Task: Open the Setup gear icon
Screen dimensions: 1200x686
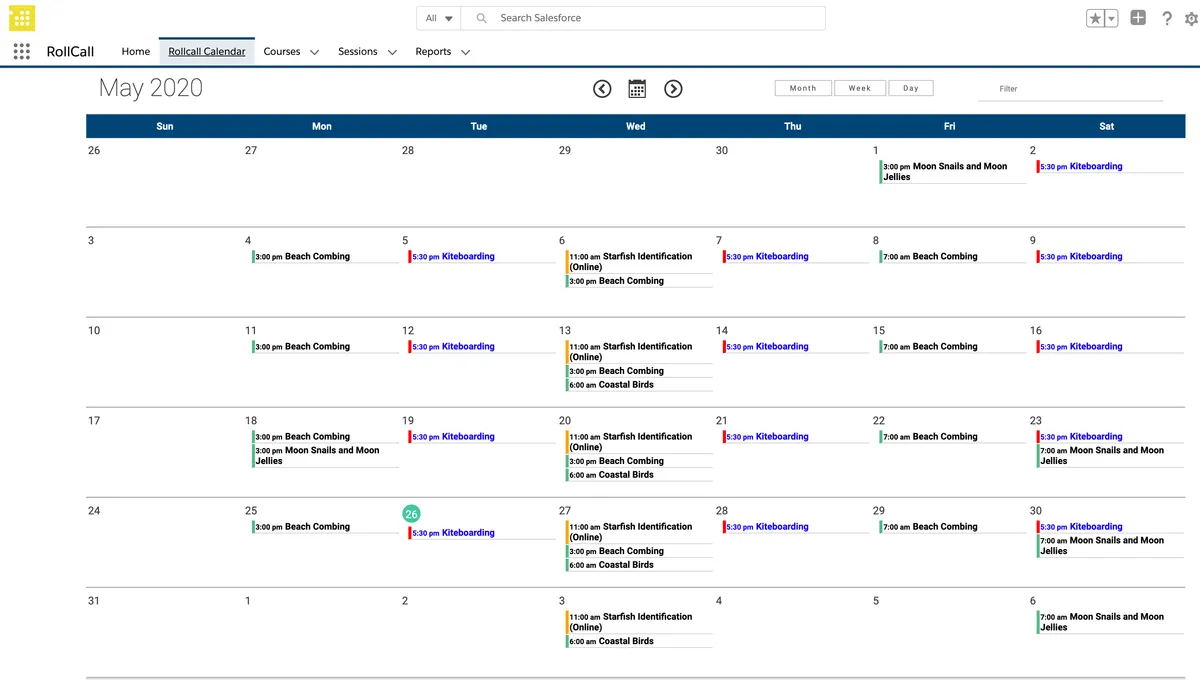Action: (x=1191, y=18)
